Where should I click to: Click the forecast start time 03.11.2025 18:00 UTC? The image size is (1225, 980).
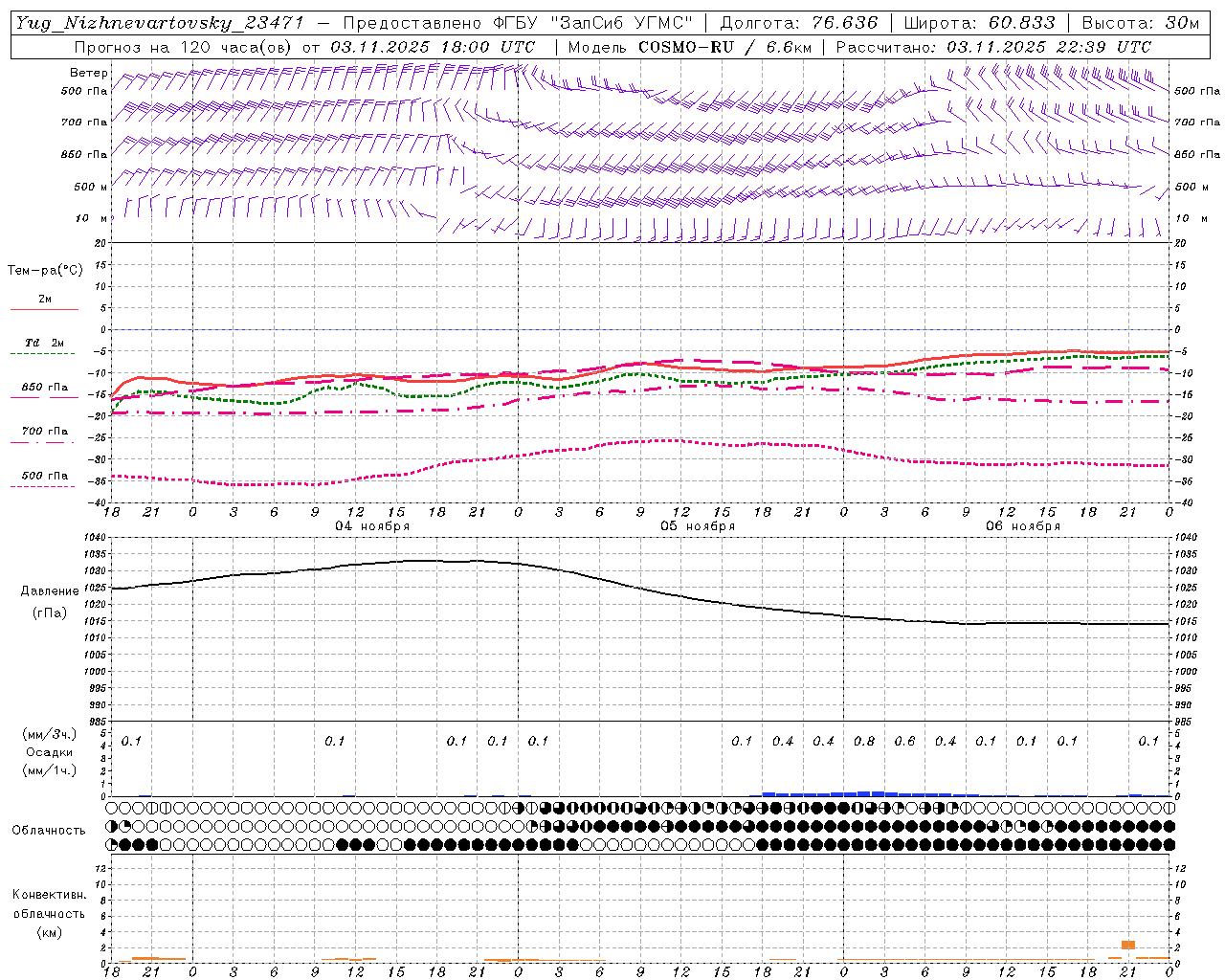[x=433, y=47]
